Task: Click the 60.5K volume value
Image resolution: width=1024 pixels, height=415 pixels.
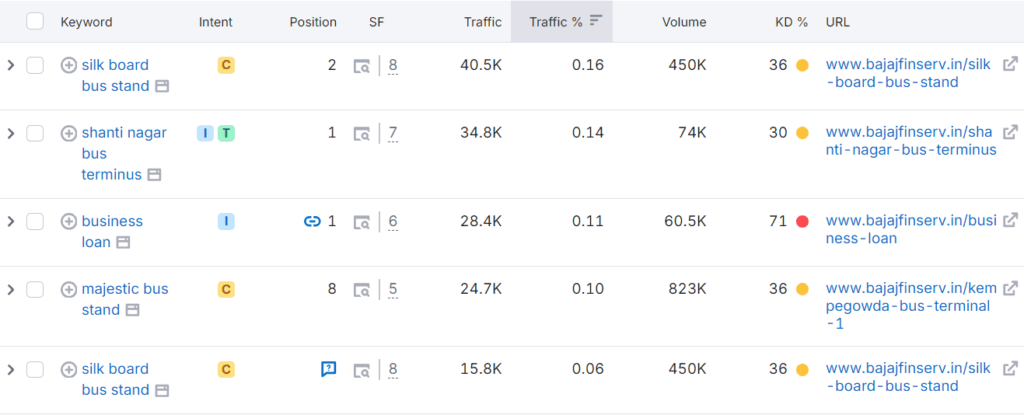Action: [x=684, y=222]
